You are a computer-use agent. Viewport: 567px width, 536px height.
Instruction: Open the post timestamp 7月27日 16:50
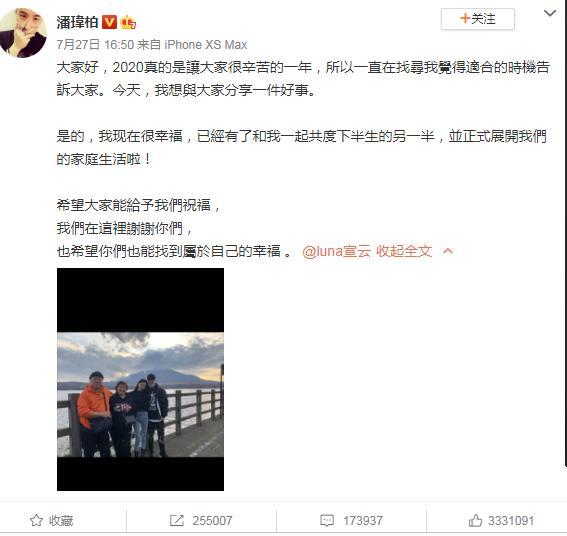point(95,44)
